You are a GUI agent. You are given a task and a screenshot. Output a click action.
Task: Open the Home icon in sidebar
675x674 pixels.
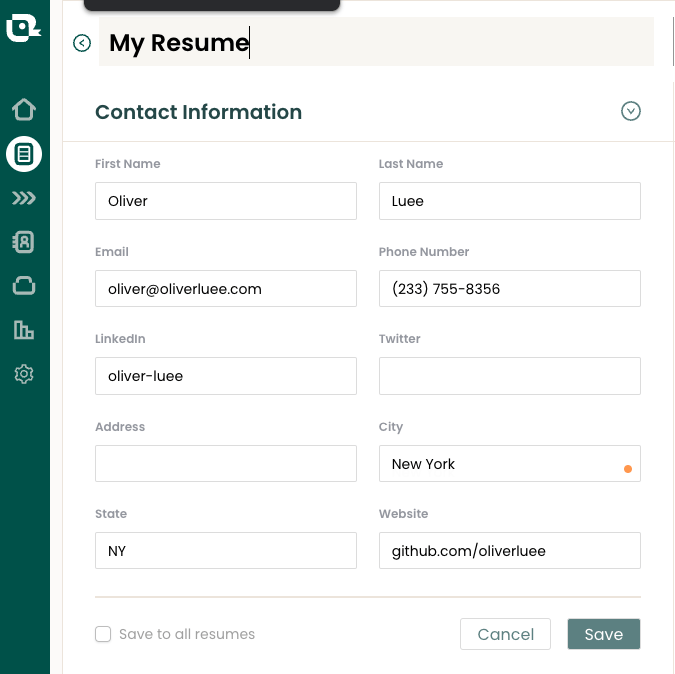click(24, 109)
